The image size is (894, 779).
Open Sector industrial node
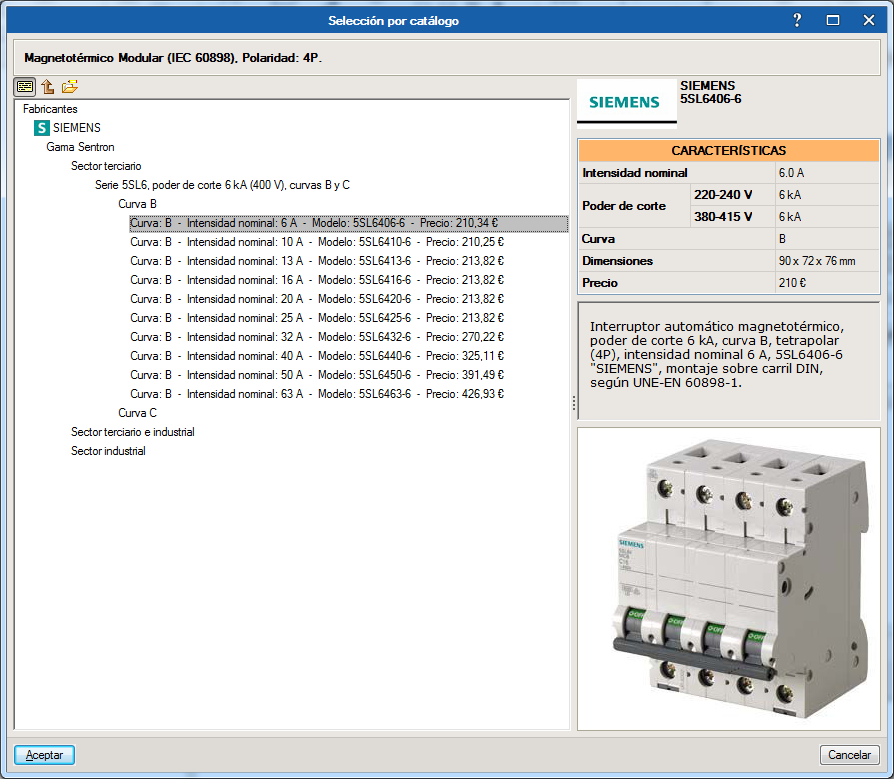pyautogui.click(x=108, y=451)
